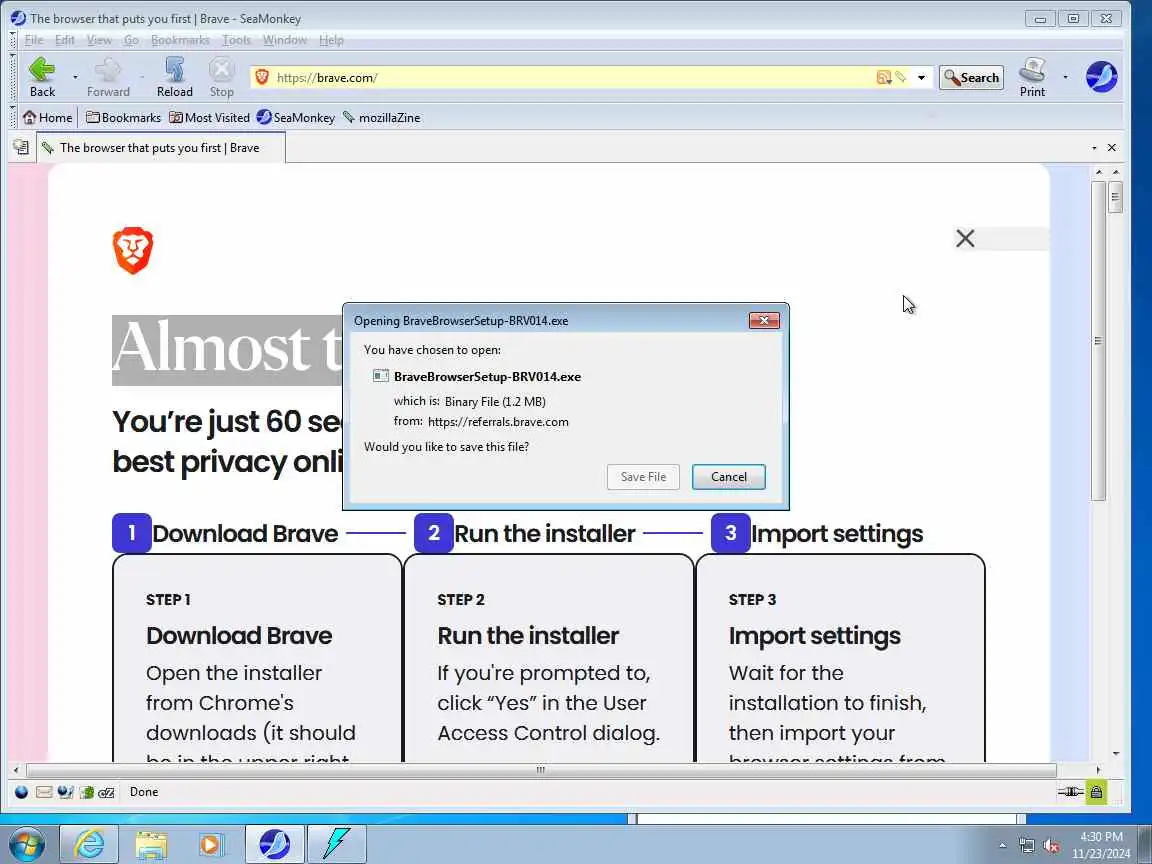Click the step 2 'Run the installer' badge
Viewport: 1152px width, 864px height.
(x=433, y=533)
